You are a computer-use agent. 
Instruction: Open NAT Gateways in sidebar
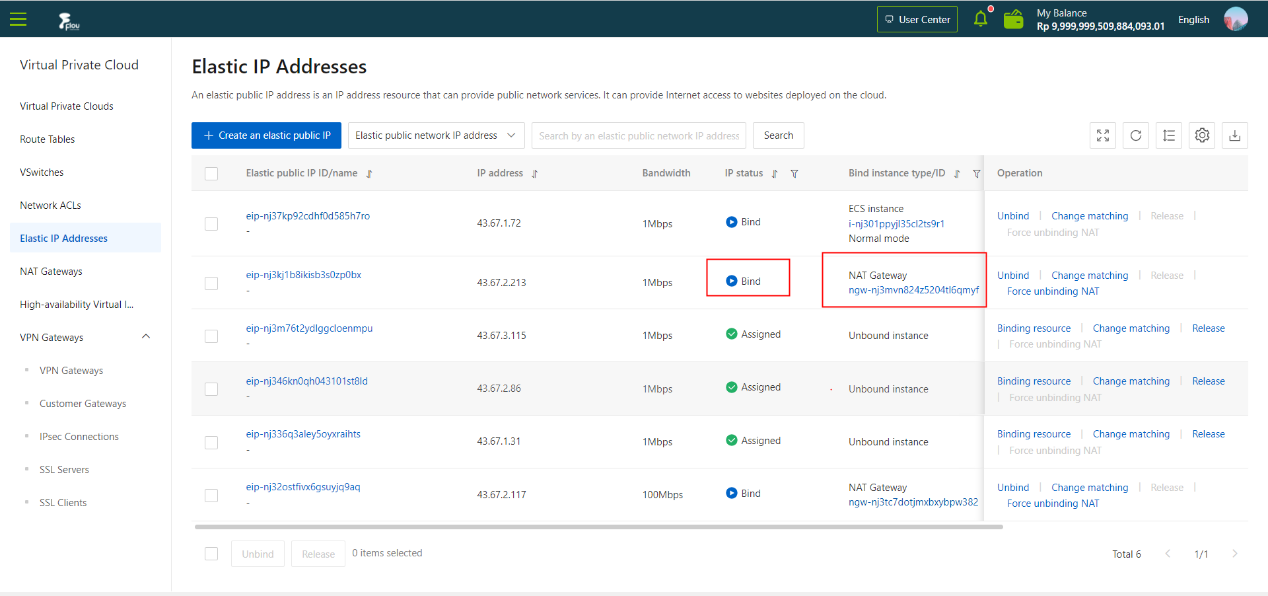[51, 271]
